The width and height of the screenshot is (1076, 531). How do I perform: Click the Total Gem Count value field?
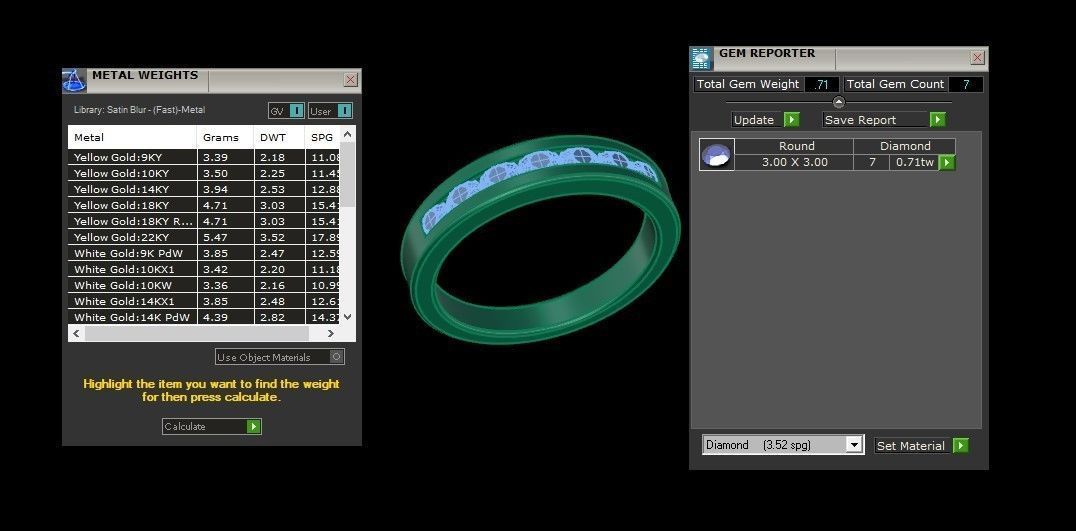(x=966, y=84)
